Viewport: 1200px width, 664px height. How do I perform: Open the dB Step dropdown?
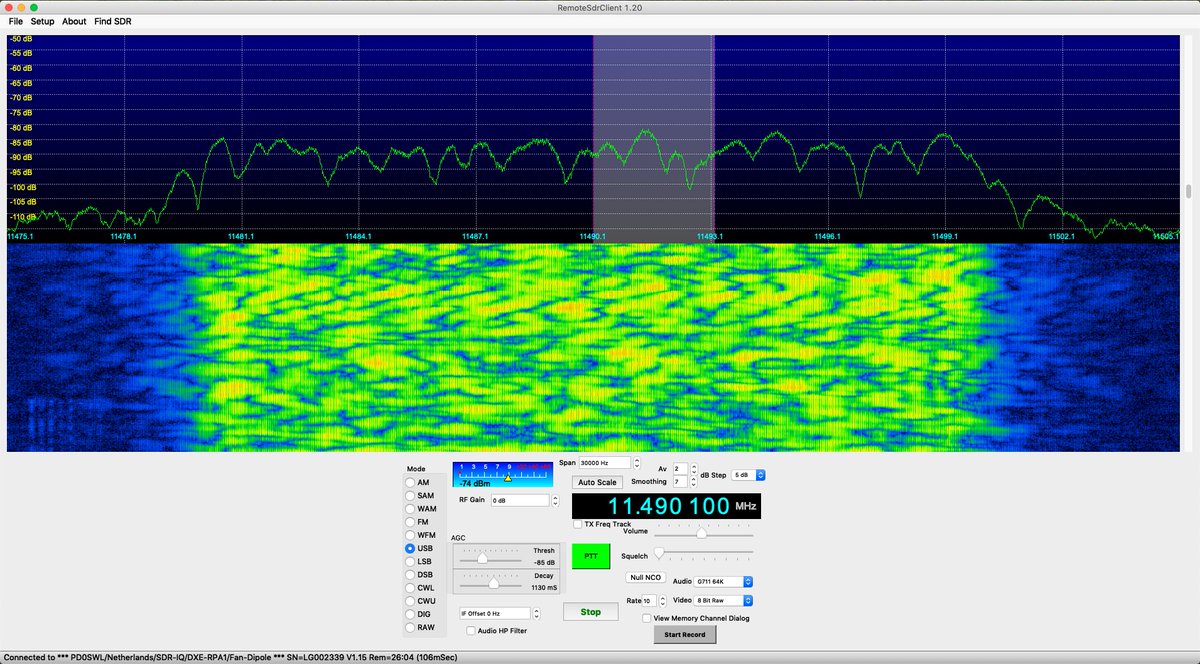(748, 474)
